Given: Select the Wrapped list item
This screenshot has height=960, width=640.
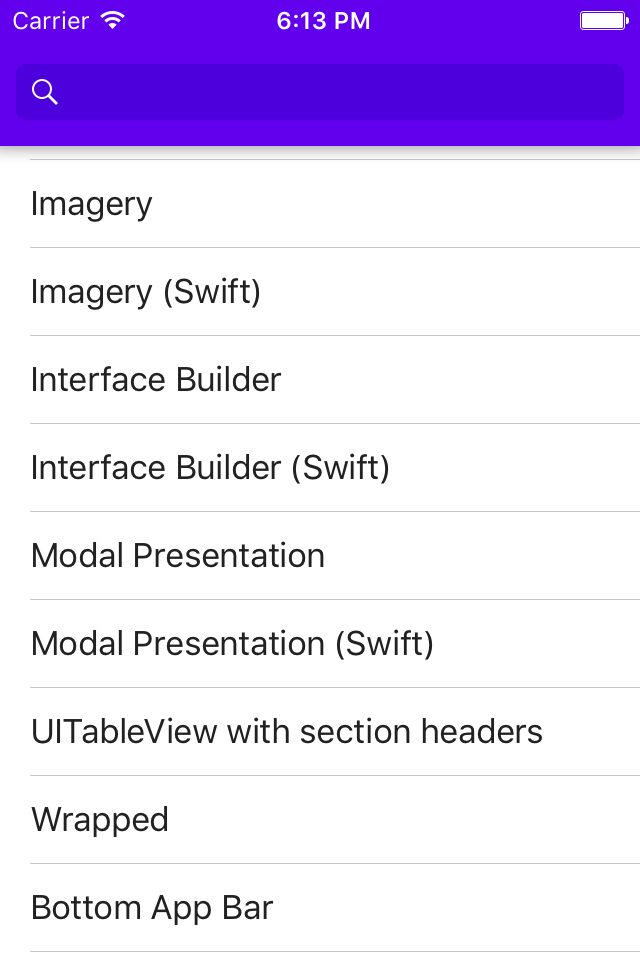Looking at the screenshot, I should [x=99, y=819].
